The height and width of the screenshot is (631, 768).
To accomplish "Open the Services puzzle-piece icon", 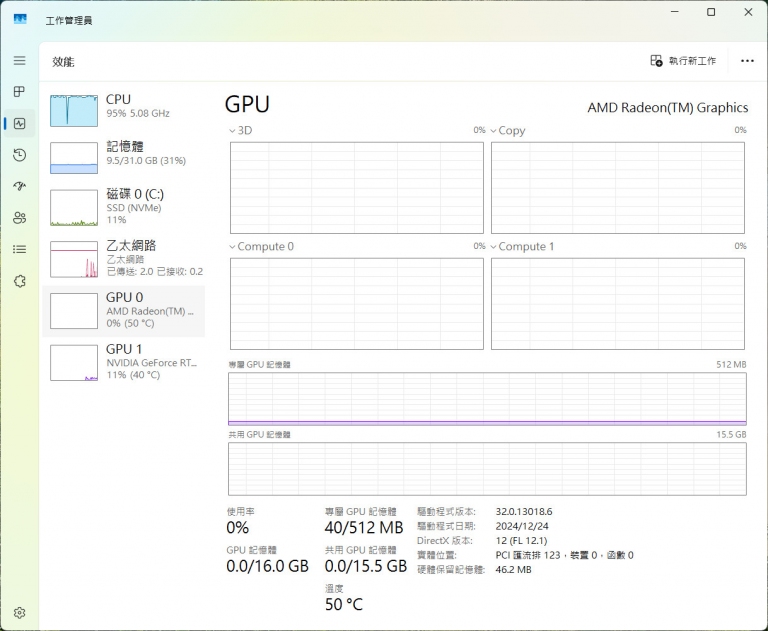I will coord(19,281).
